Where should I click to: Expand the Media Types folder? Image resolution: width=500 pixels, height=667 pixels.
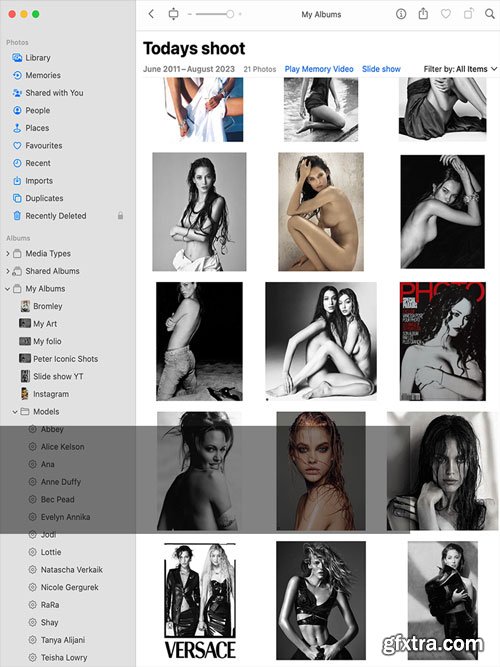[x=8, y=254]
